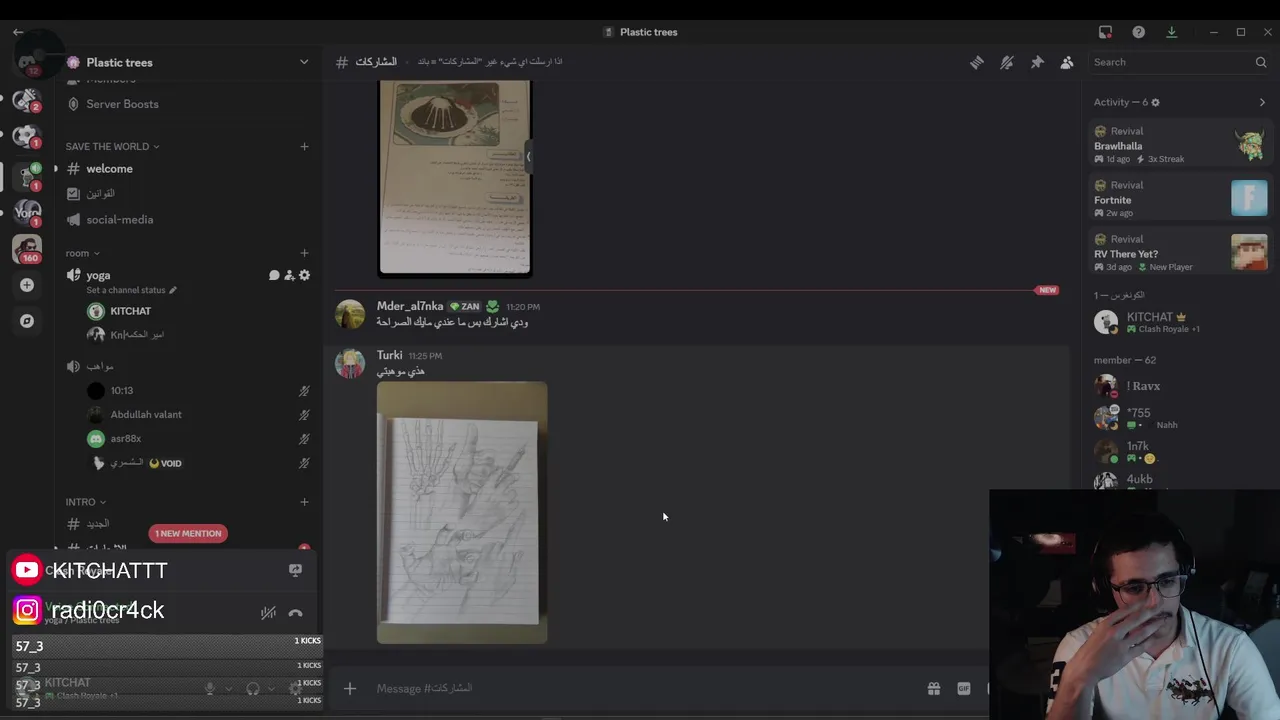Toggle noise suppression icon

click(268, 613)
